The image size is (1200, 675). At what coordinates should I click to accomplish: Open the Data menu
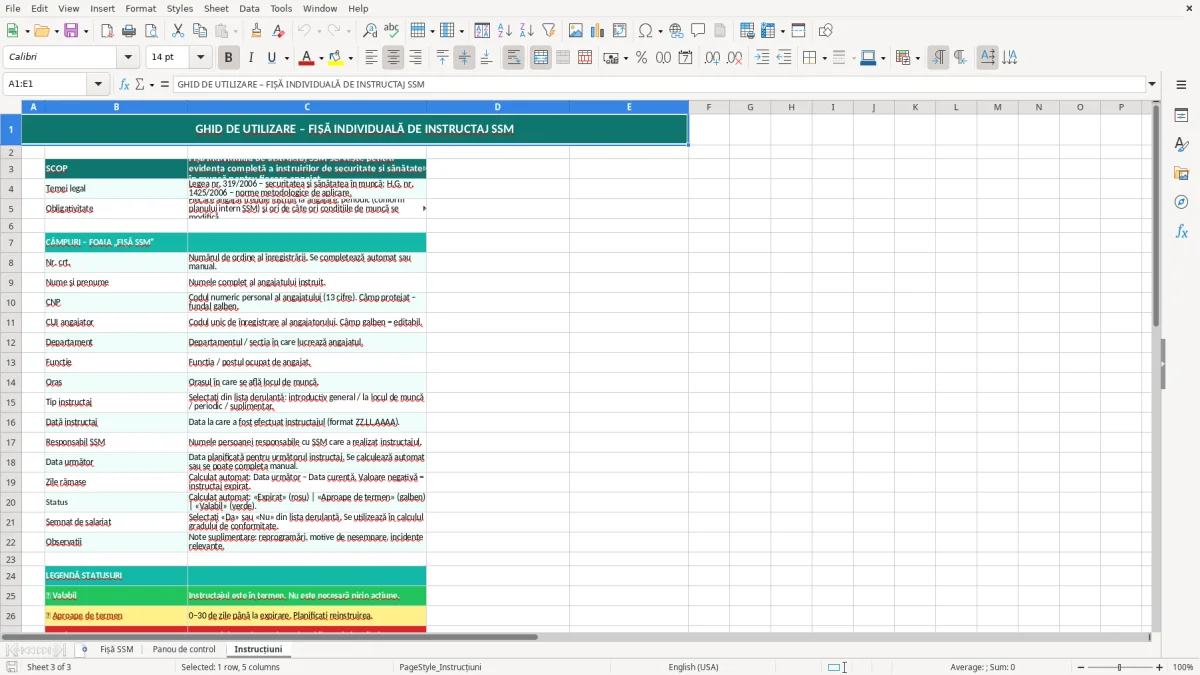(249, 8)
